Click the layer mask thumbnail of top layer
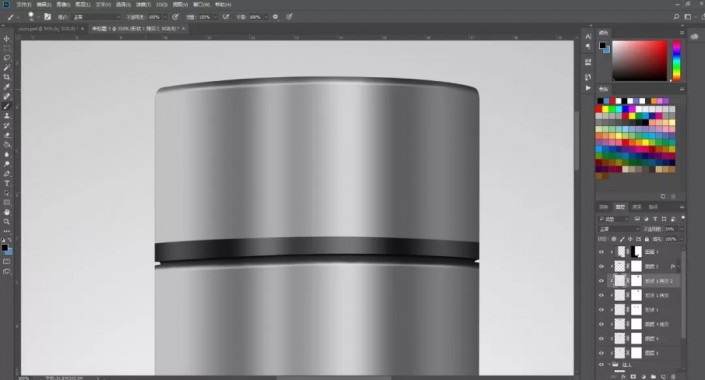 point(636,252)
